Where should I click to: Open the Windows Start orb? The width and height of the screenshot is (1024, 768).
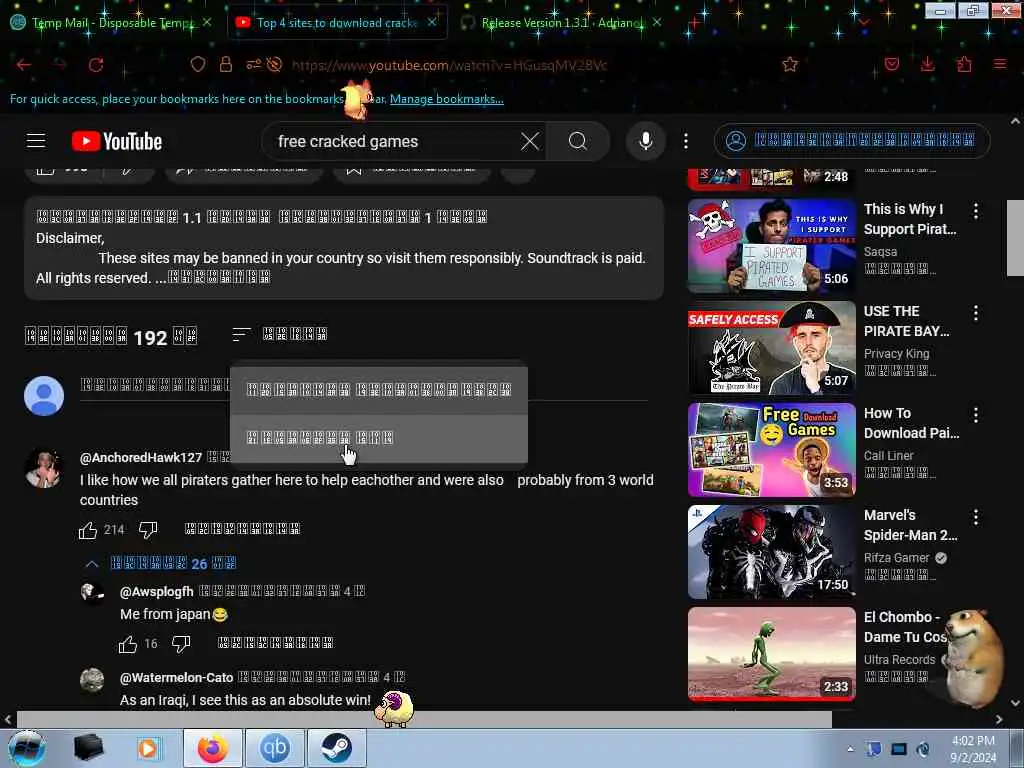tap(27, 748)
